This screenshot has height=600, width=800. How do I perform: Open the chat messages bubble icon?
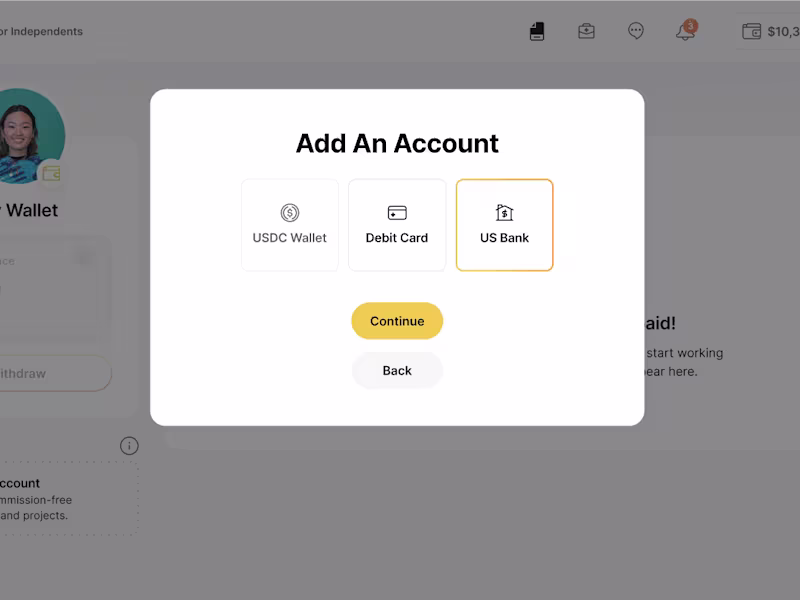tap(636, 31)
